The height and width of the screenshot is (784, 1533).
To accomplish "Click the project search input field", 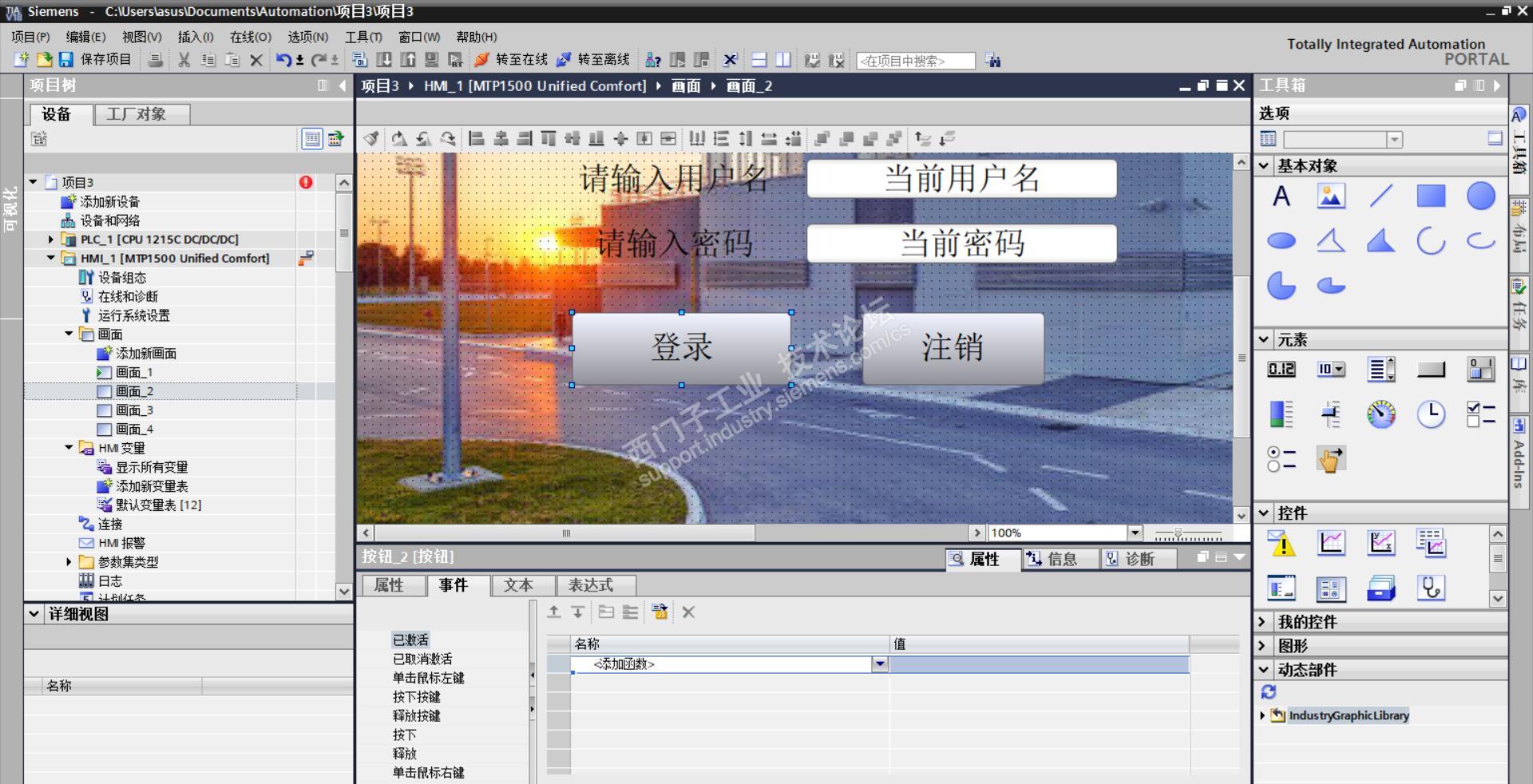I will [915, 61].
